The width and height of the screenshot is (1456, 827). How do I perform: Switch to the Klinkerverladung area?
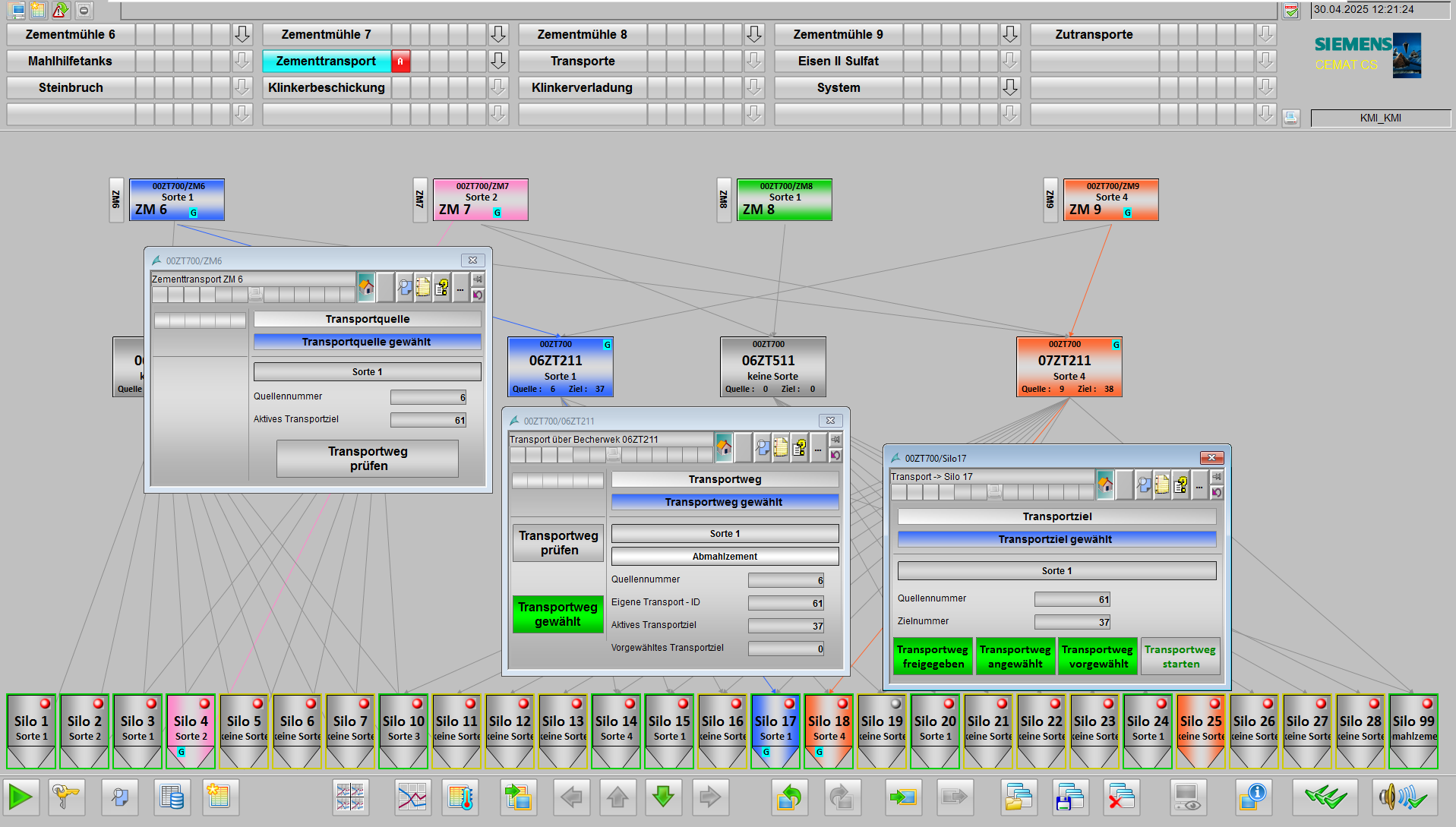[x=582, y=87]
